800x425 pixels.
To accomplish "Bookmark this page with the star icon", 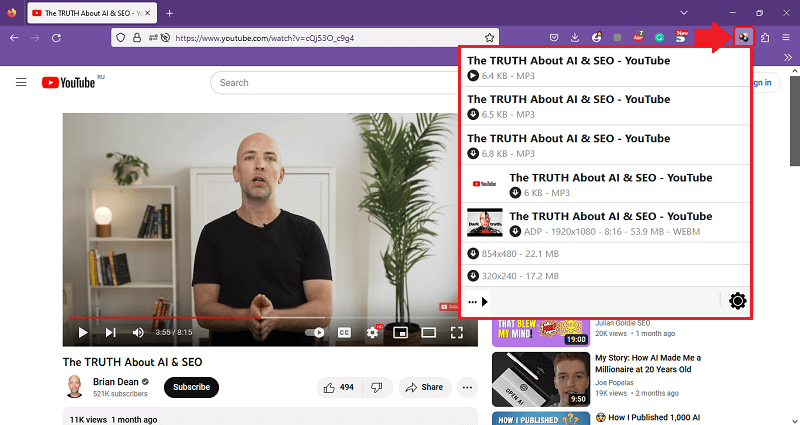I will [489, 38].
